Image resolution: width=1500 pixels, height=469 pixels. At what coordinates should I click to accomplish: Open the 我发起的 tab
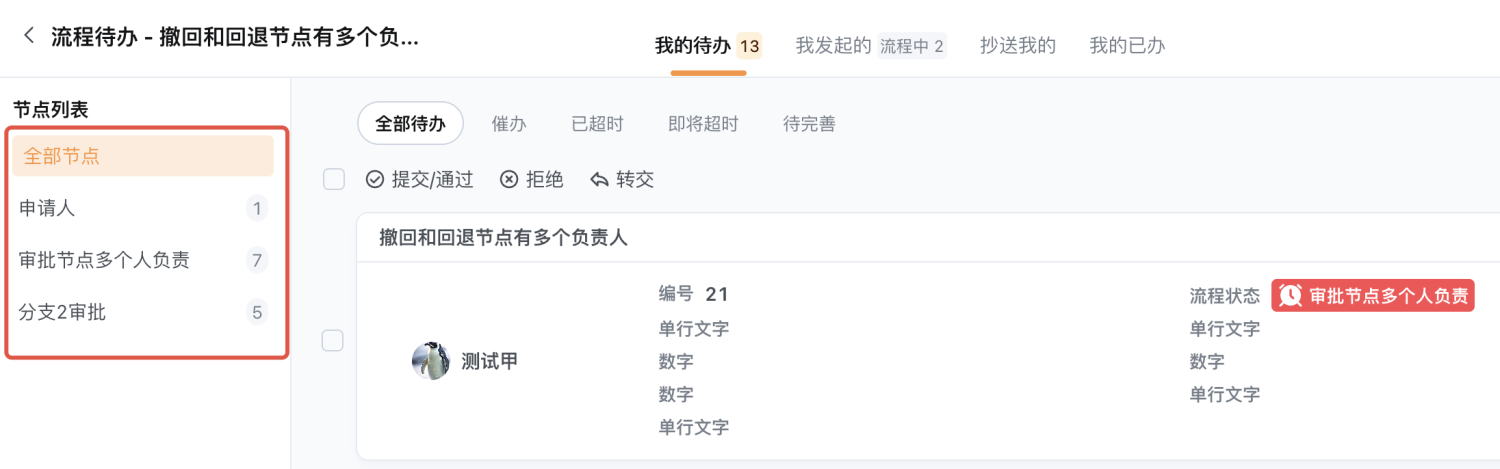click(x=870, y=46)
